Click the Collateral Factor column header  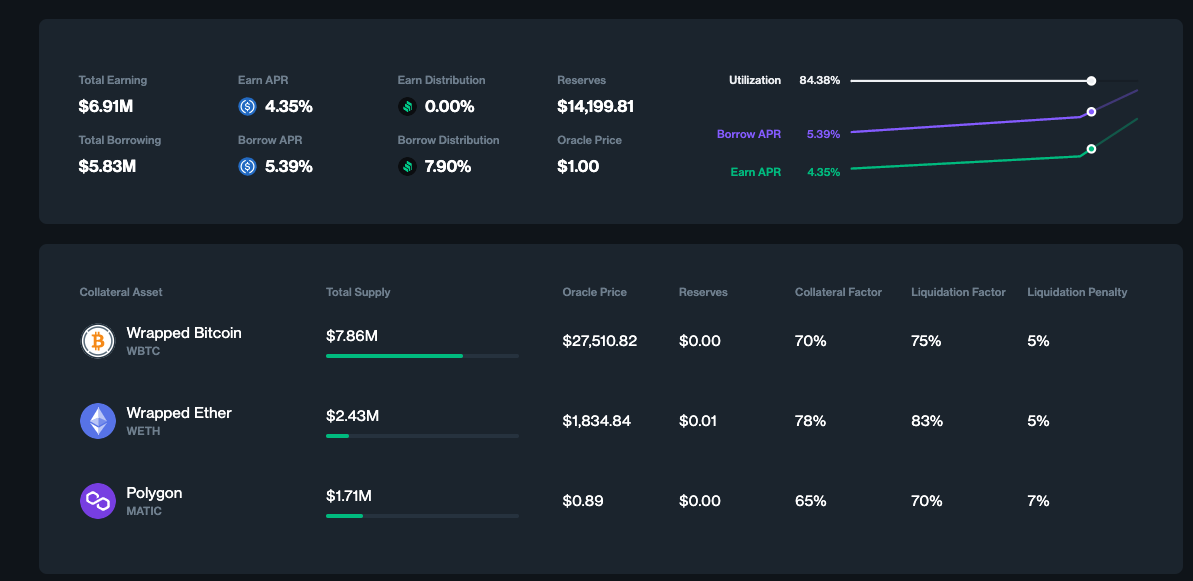(x=838, y=292)
